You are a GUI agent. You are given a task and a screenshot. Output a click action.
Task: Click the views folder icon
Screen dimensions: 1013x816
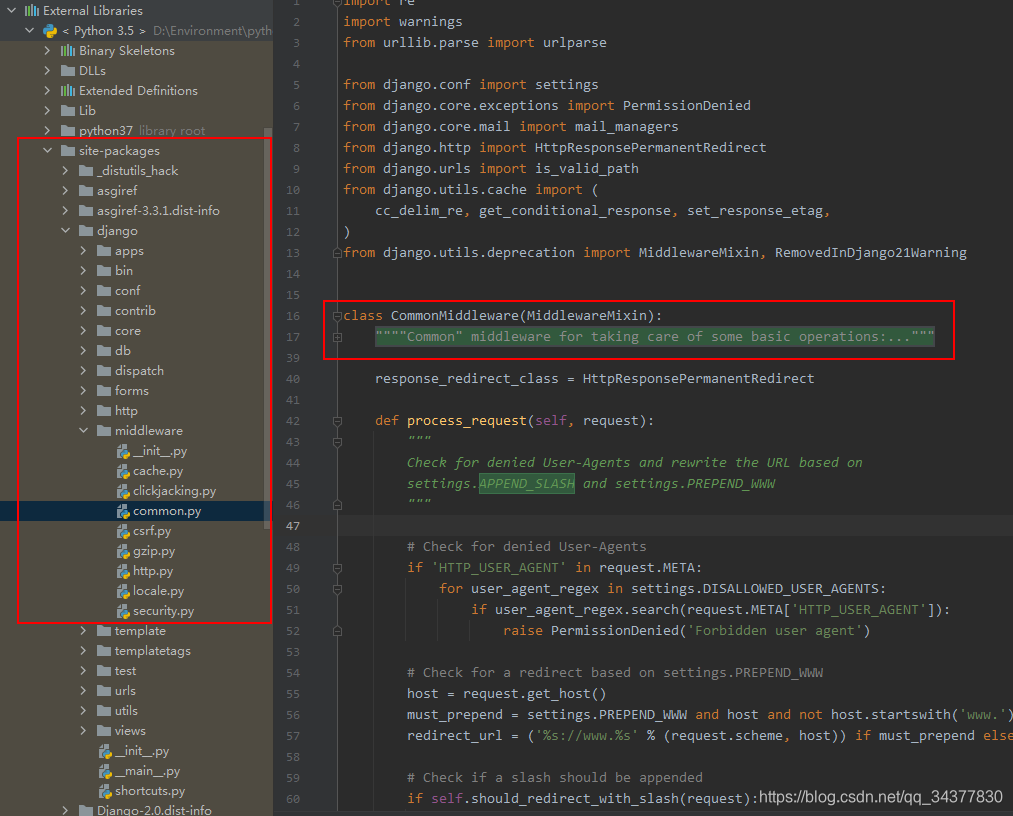[104, 731]
